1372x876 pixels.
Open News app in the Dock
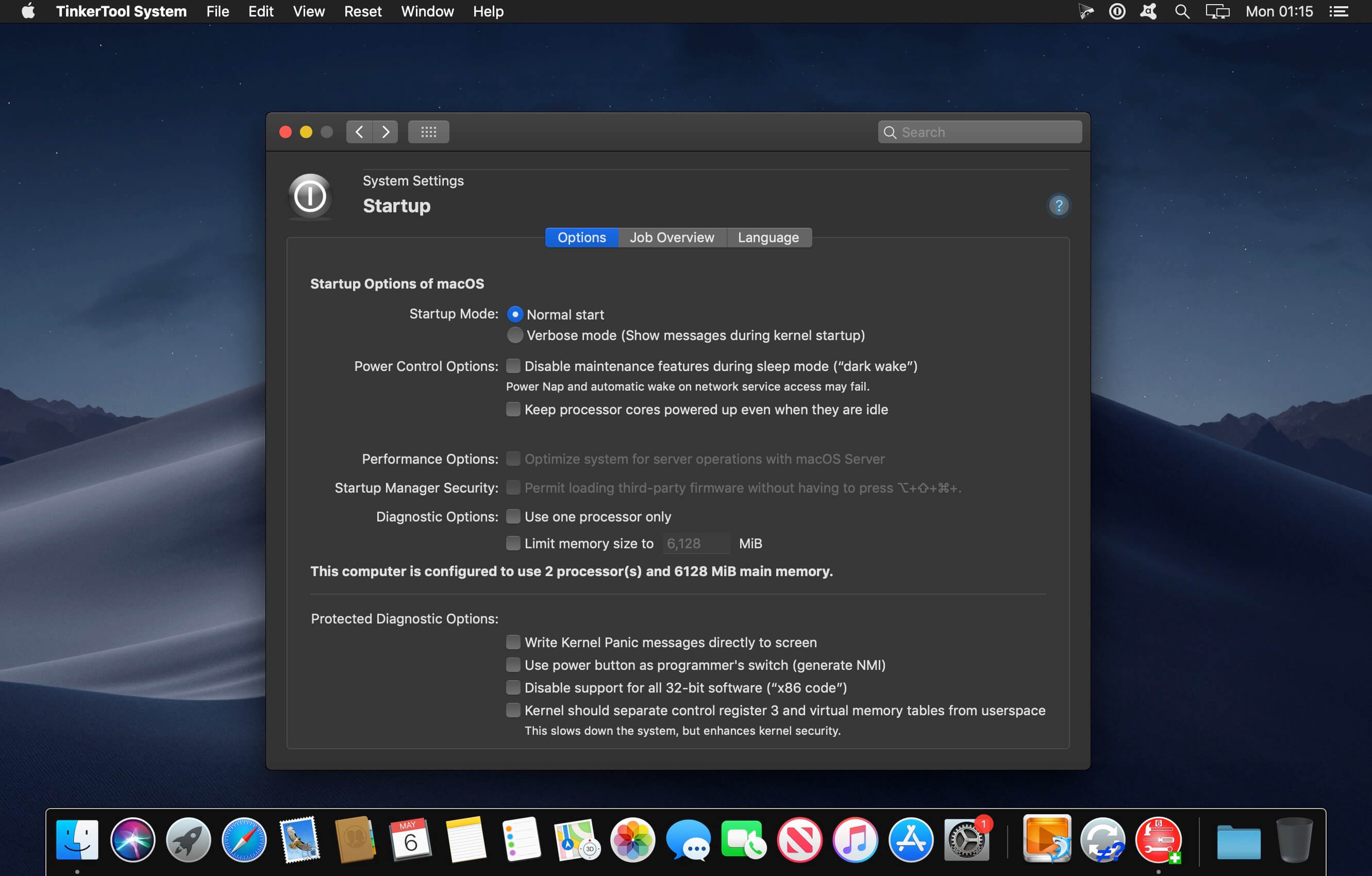[799, 839]
